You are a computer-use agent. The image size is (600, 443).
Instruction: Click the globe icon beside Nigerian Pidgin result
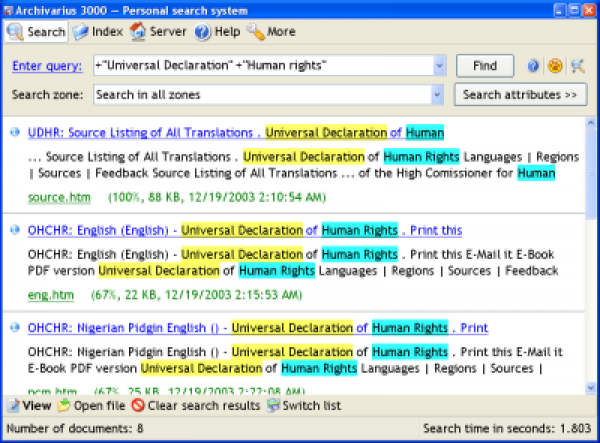15,327
